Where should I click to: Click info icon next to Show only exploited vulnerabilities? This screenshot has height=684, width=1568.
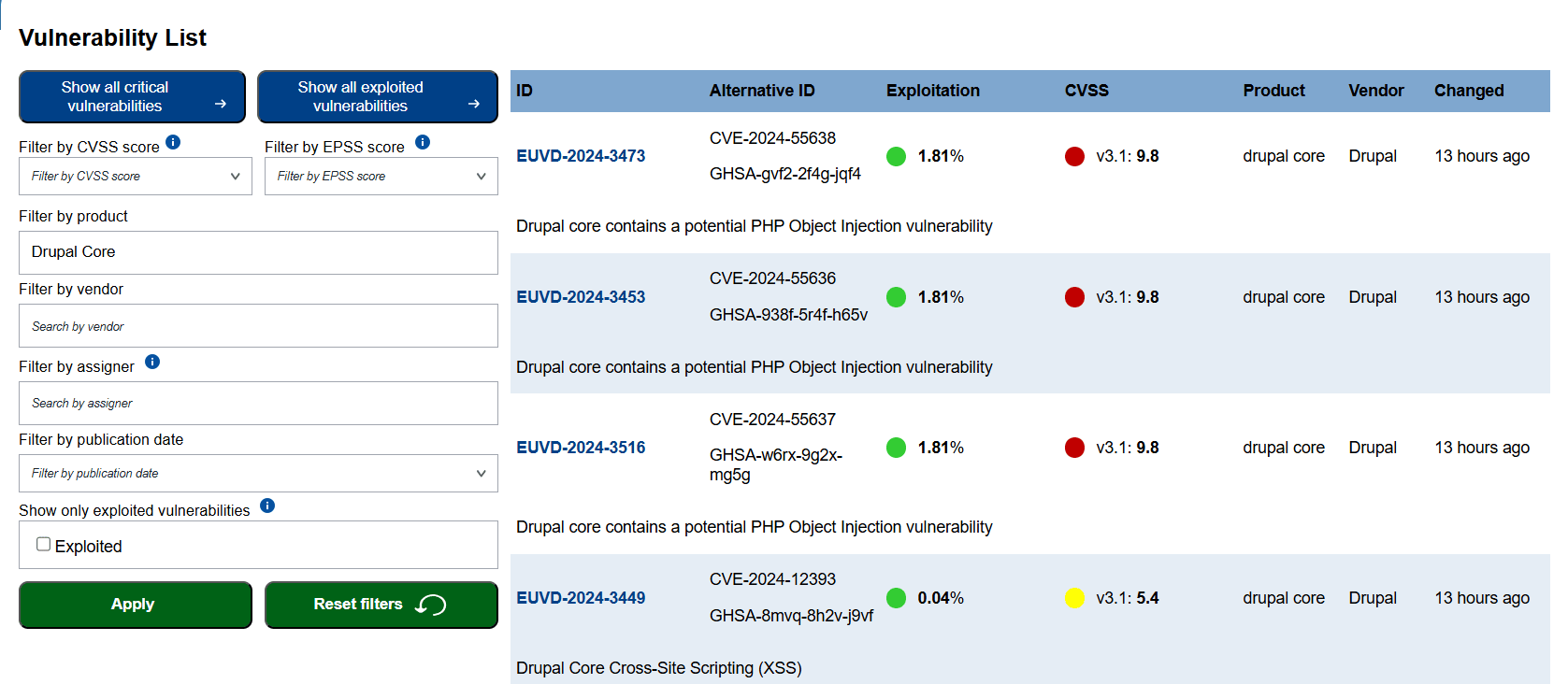pyautogui.click(x=267, y=506)
